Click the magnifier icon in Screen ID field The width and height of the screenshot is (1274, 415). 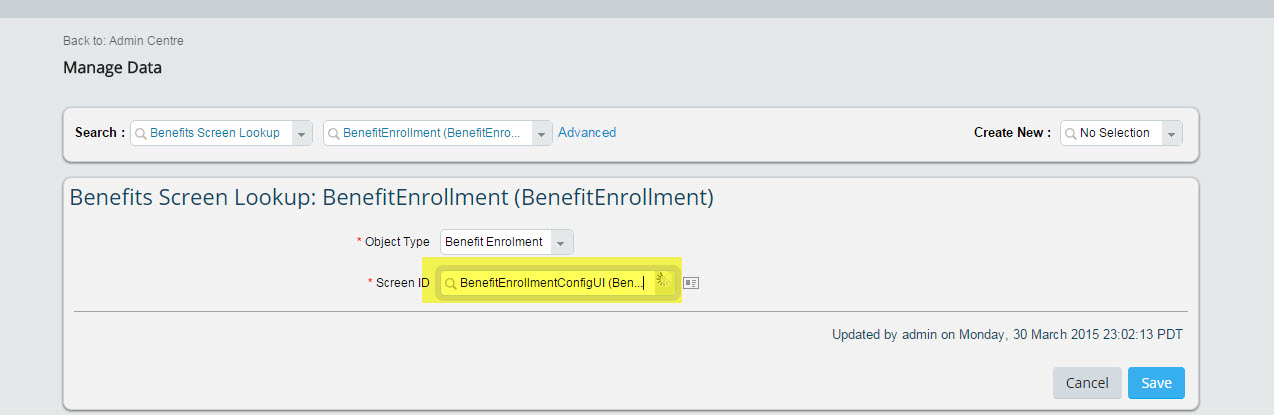pos(451,284)
